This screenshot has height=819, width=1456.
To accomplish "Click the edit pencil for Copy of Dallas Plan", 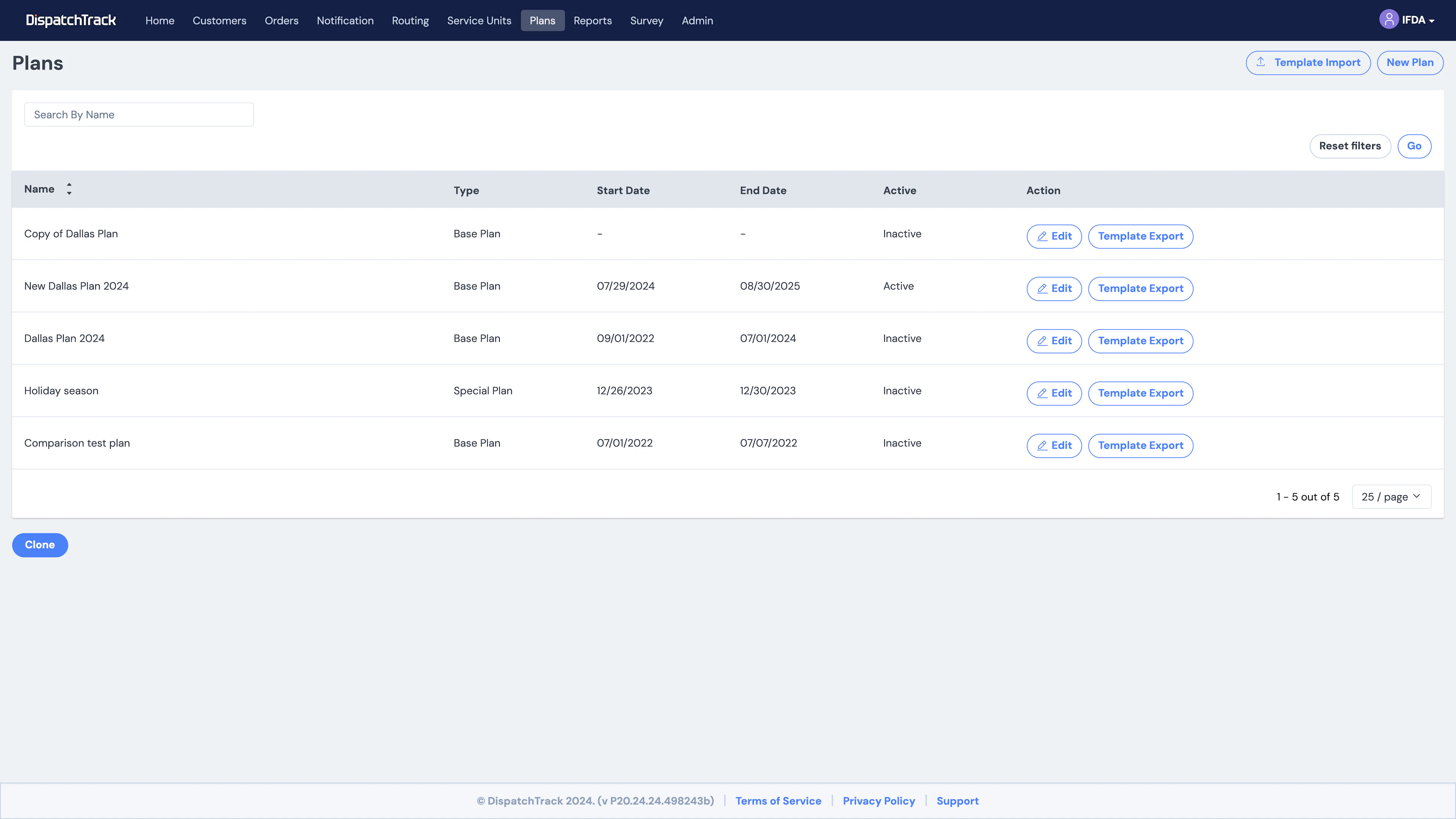I will (1043, 236).
